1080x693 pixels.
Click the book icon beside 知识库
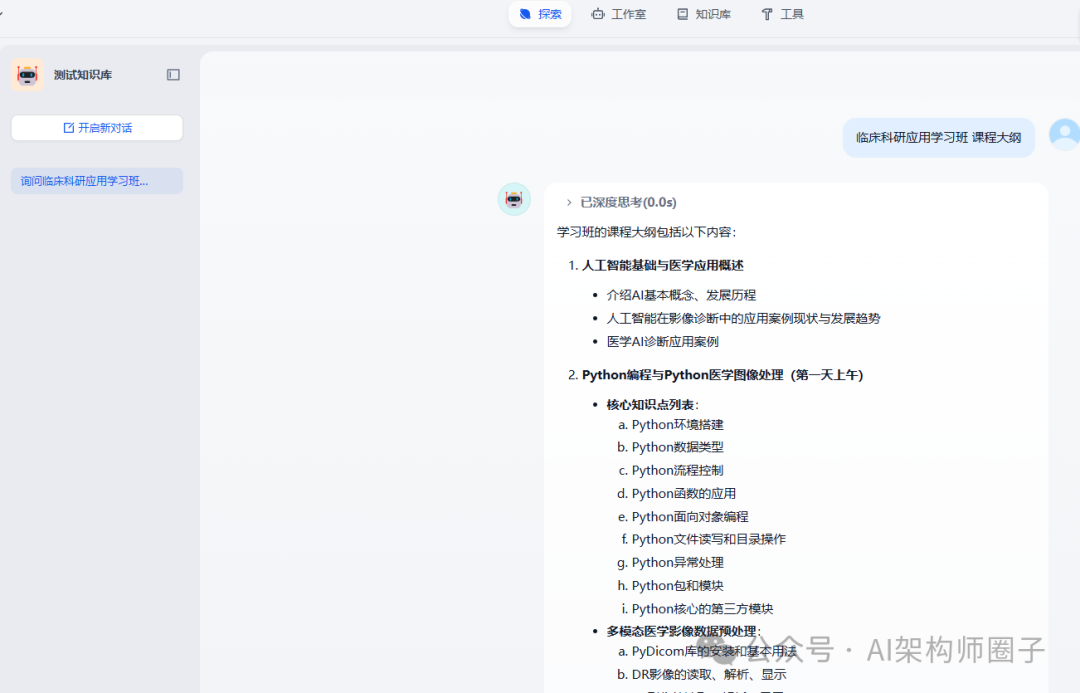[x=685, y=14]
